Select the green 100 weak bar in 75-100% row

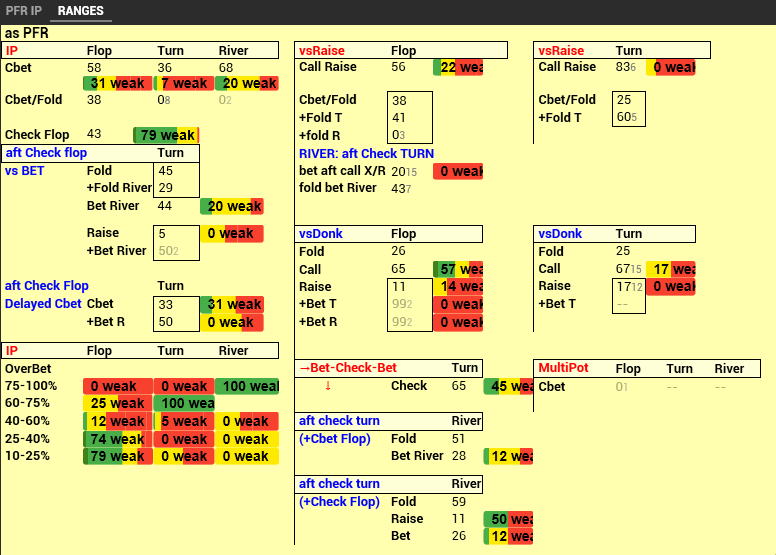click(248, 386)
